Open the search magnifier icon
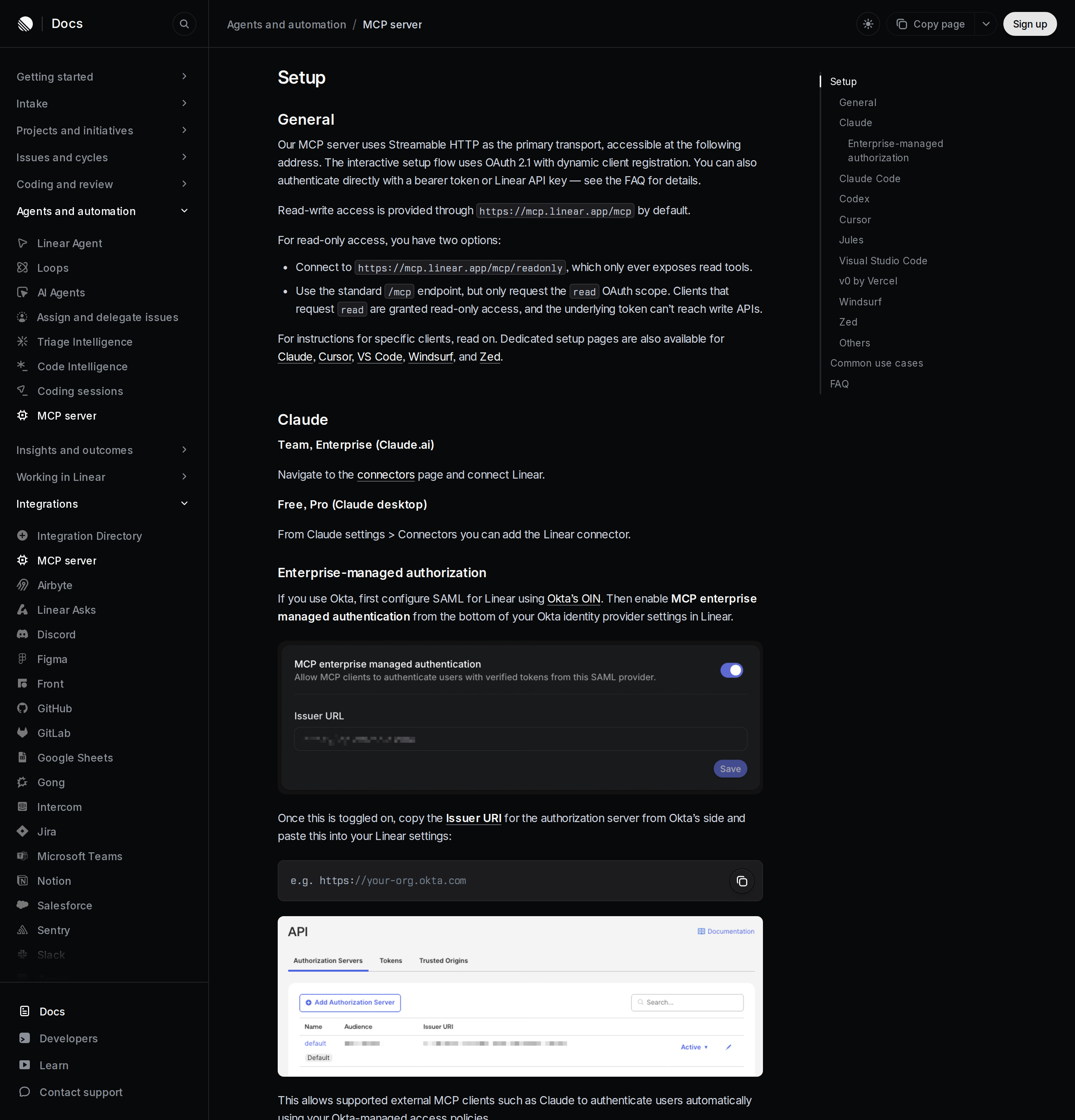 pyautogui.click(x=184, y=24)
